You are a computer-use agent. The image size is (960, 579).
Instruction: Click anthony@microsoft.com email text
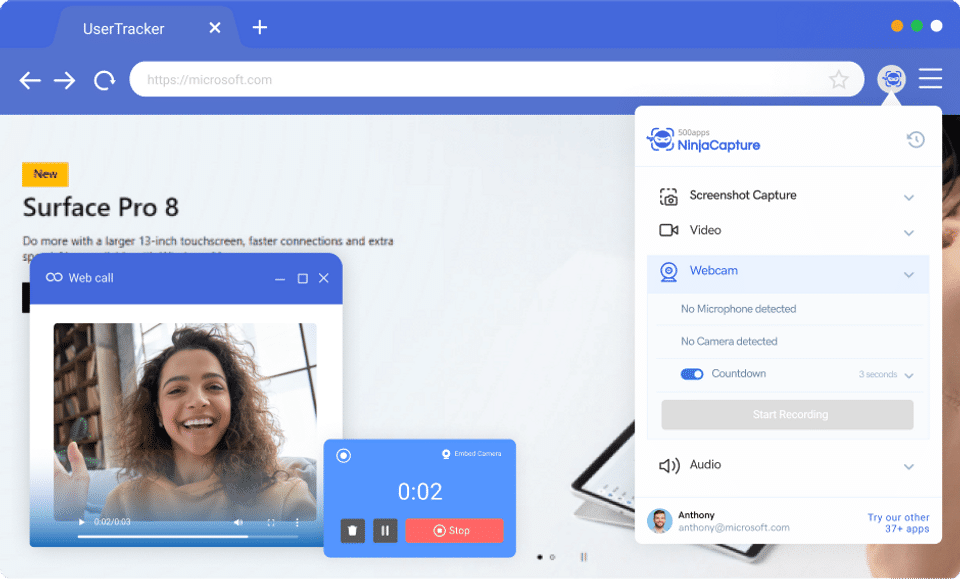[733, 528]
